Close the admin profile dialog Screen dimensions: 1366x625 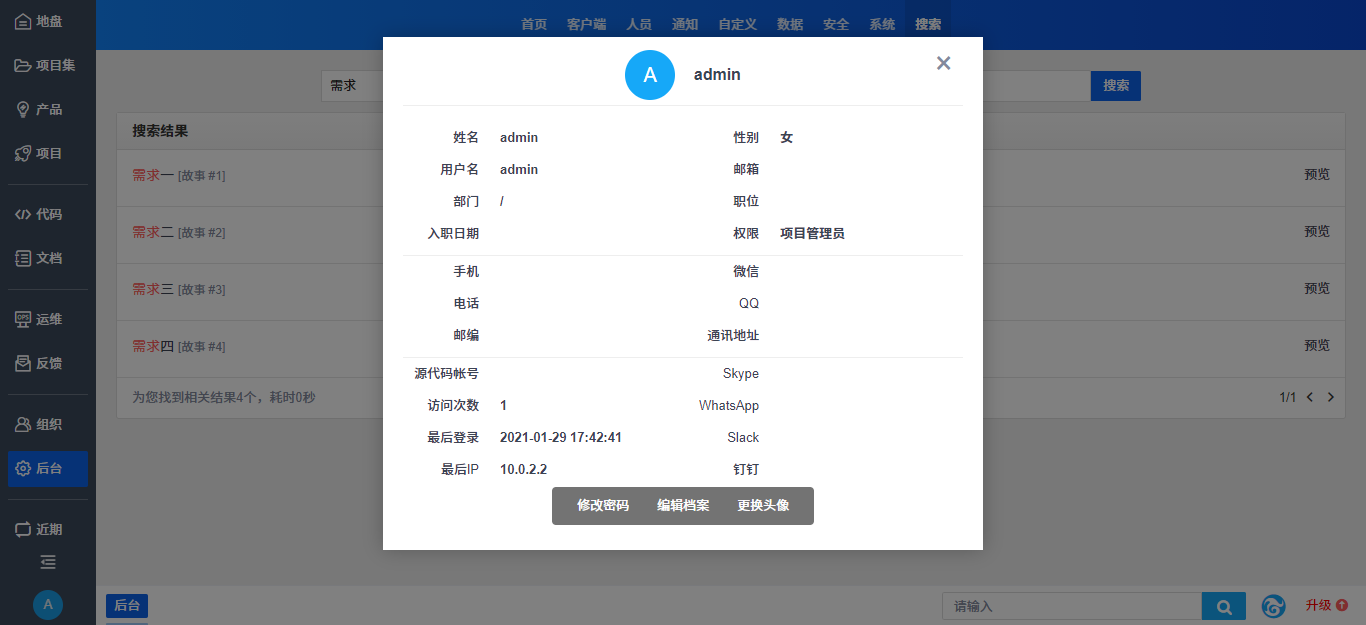click(x=943, y=63)
